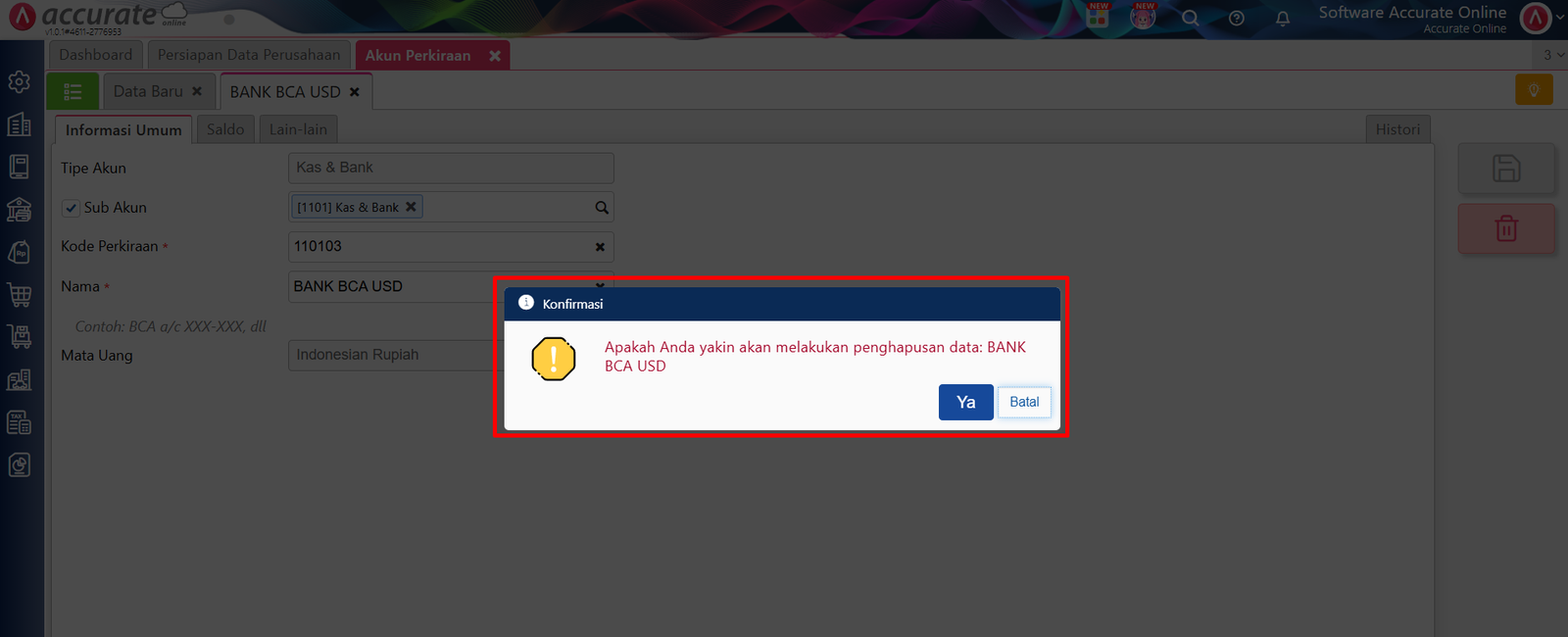This screenshot has height=637, width=1568.
Task: Expand the user account dropdown arrow
Action: (x=1560, y=17)
